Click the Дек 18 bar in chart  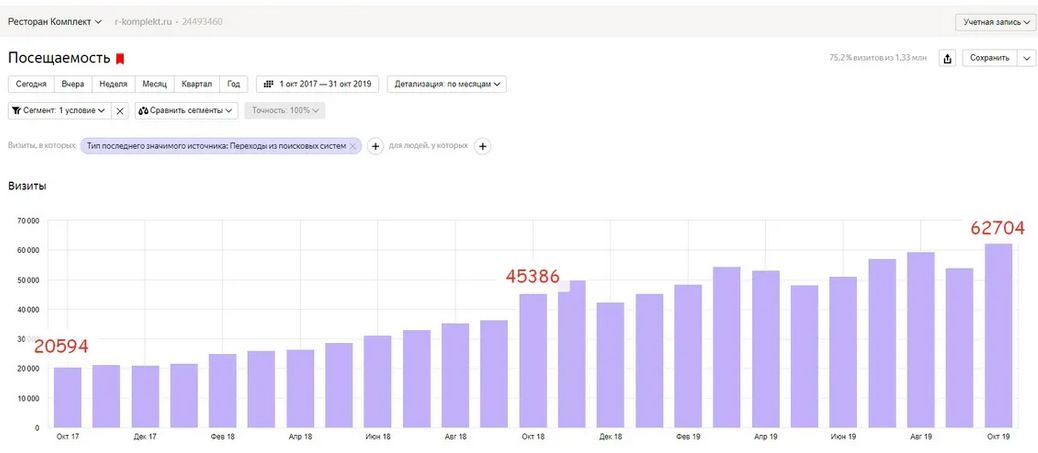coord(610,365)
